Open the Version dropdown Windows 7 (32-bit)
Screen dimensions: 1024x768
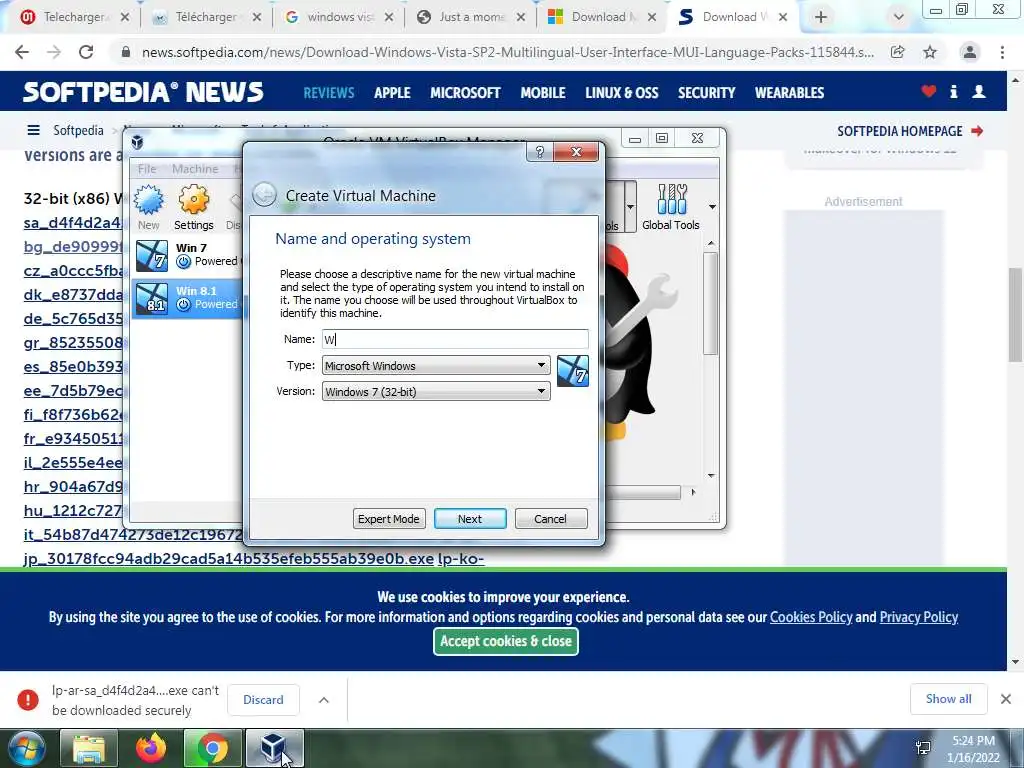436,392
